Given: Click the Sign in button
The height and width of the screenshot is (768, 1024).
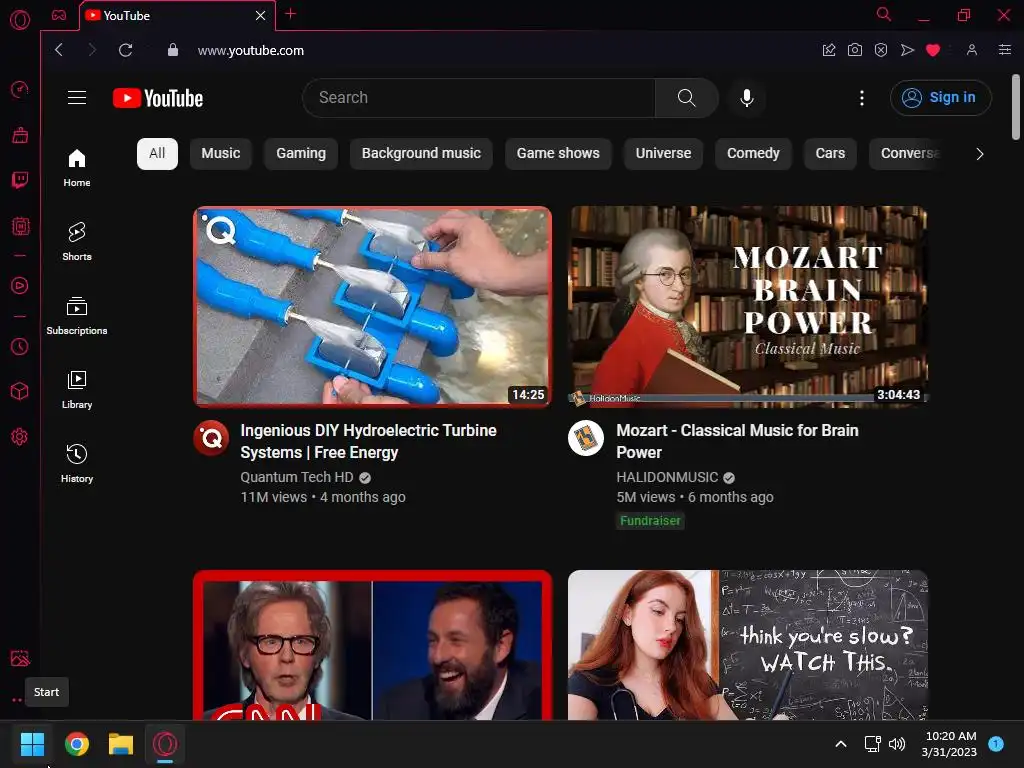Looking at the screenshot, I should point(940,98).
